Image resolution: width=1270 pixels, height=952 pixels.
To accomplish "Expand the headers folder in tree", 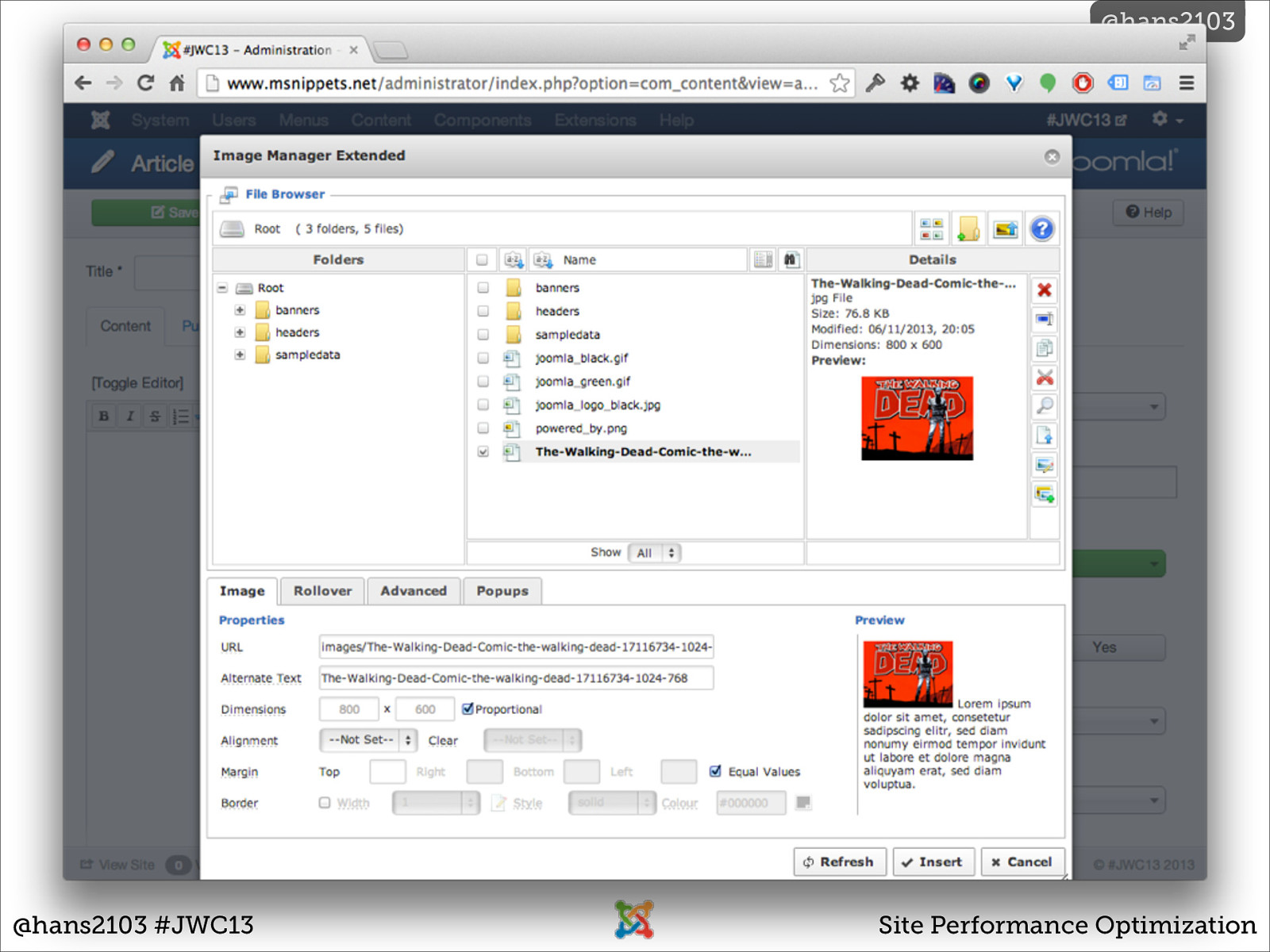I will click(x=240, y=332).
